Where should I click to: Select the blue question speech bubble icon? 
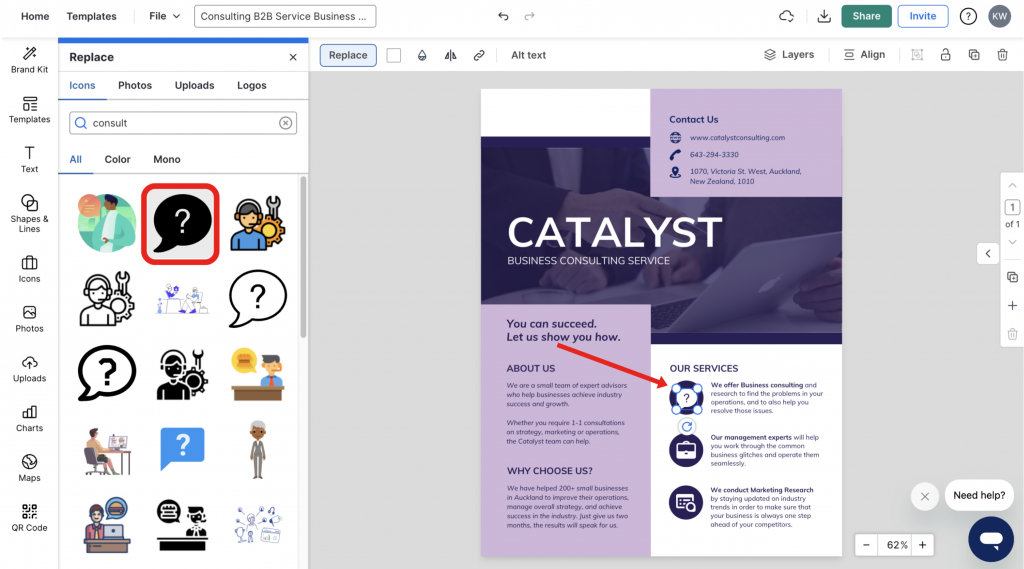pyautogui.click(x=182, y=448)
